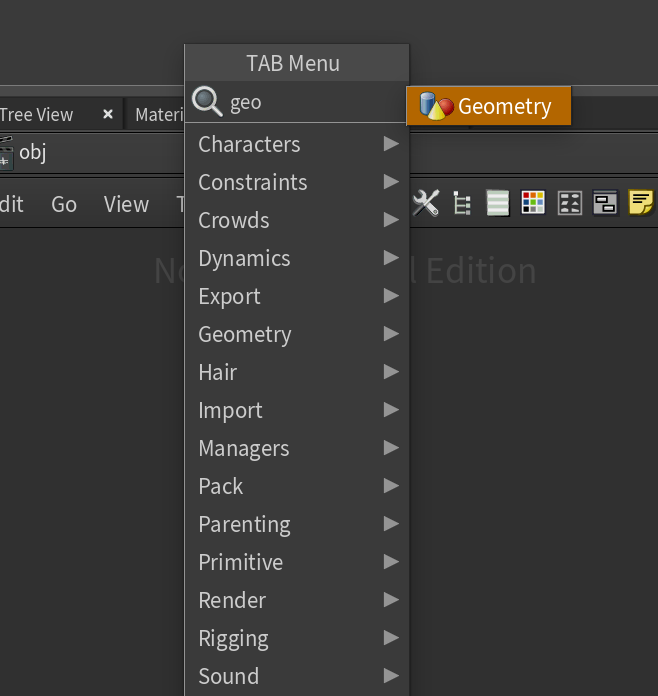Select the Geometry search result
This screenshot has width=658, height=696.
click(x=488, y=106)
